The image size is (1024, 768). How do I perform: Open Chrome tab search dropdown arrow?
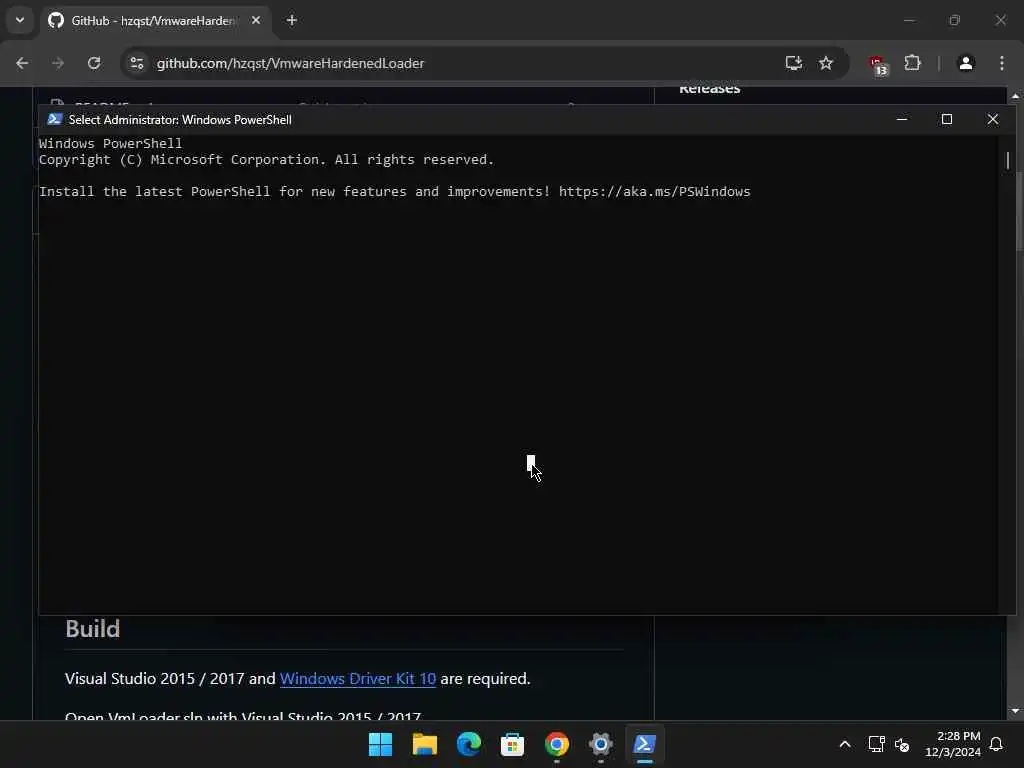pos(20,20)
